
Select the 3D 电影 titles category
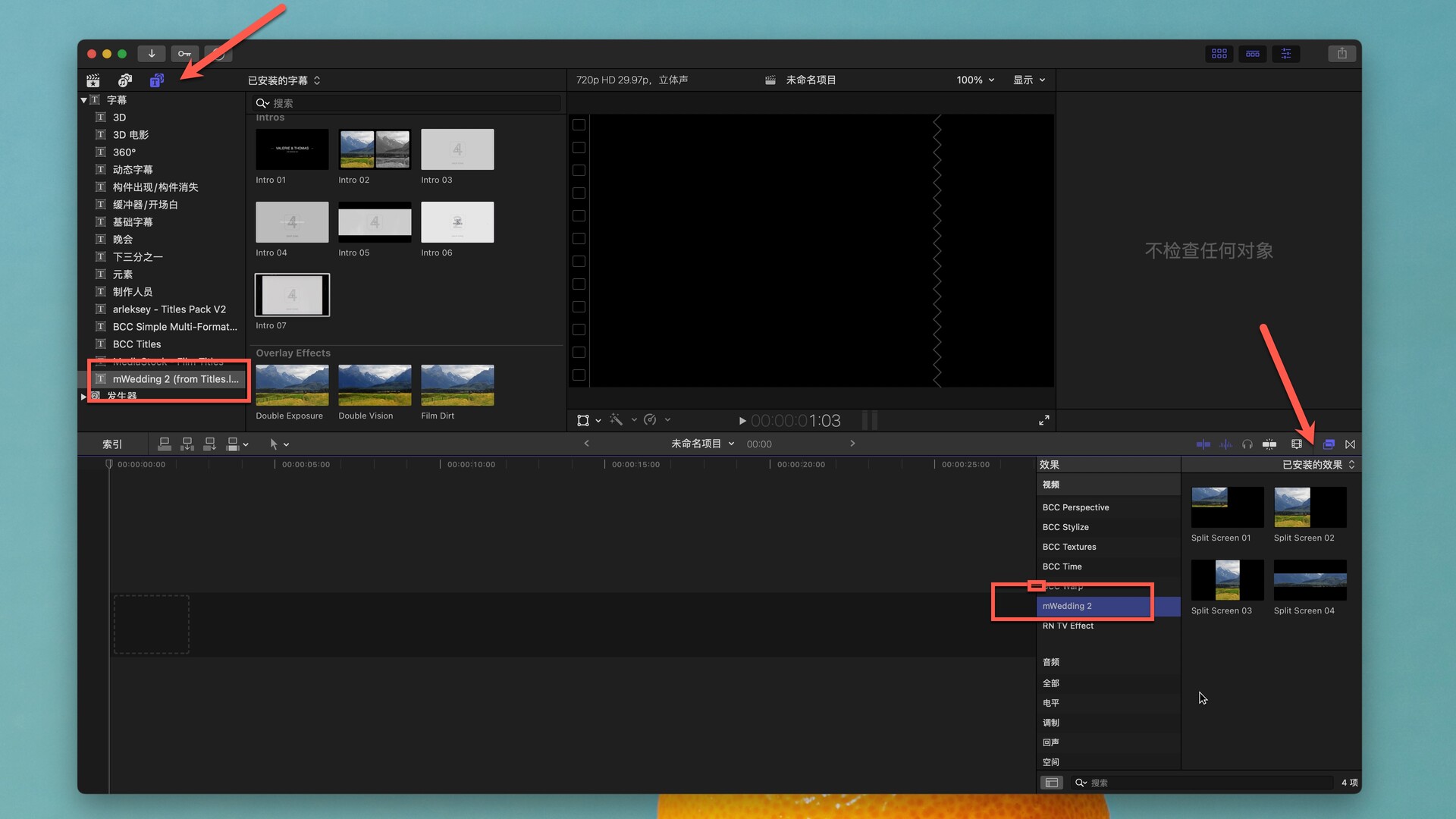click(x=130, y=135)
